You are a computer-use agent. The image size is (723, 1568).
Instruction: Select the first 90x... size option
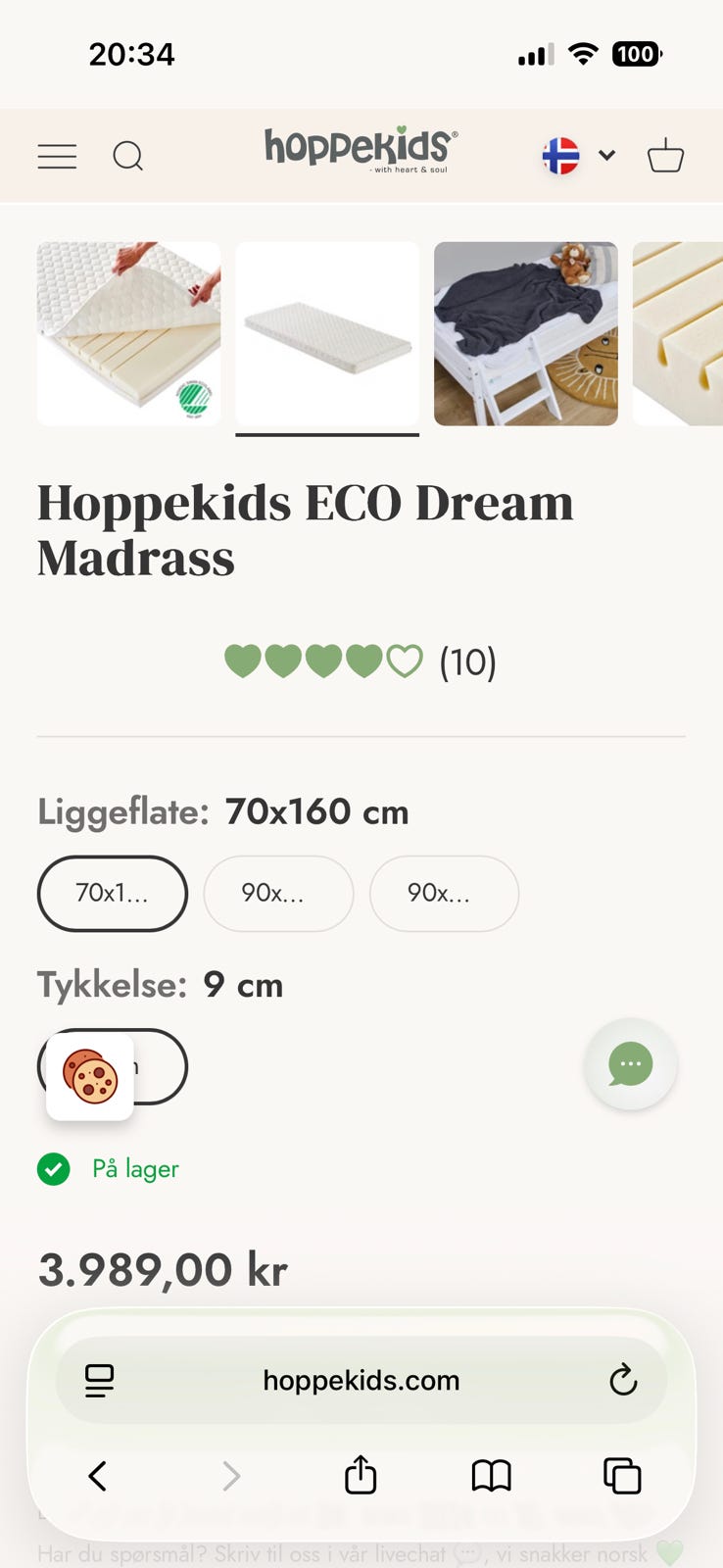[x=278, y=893]
